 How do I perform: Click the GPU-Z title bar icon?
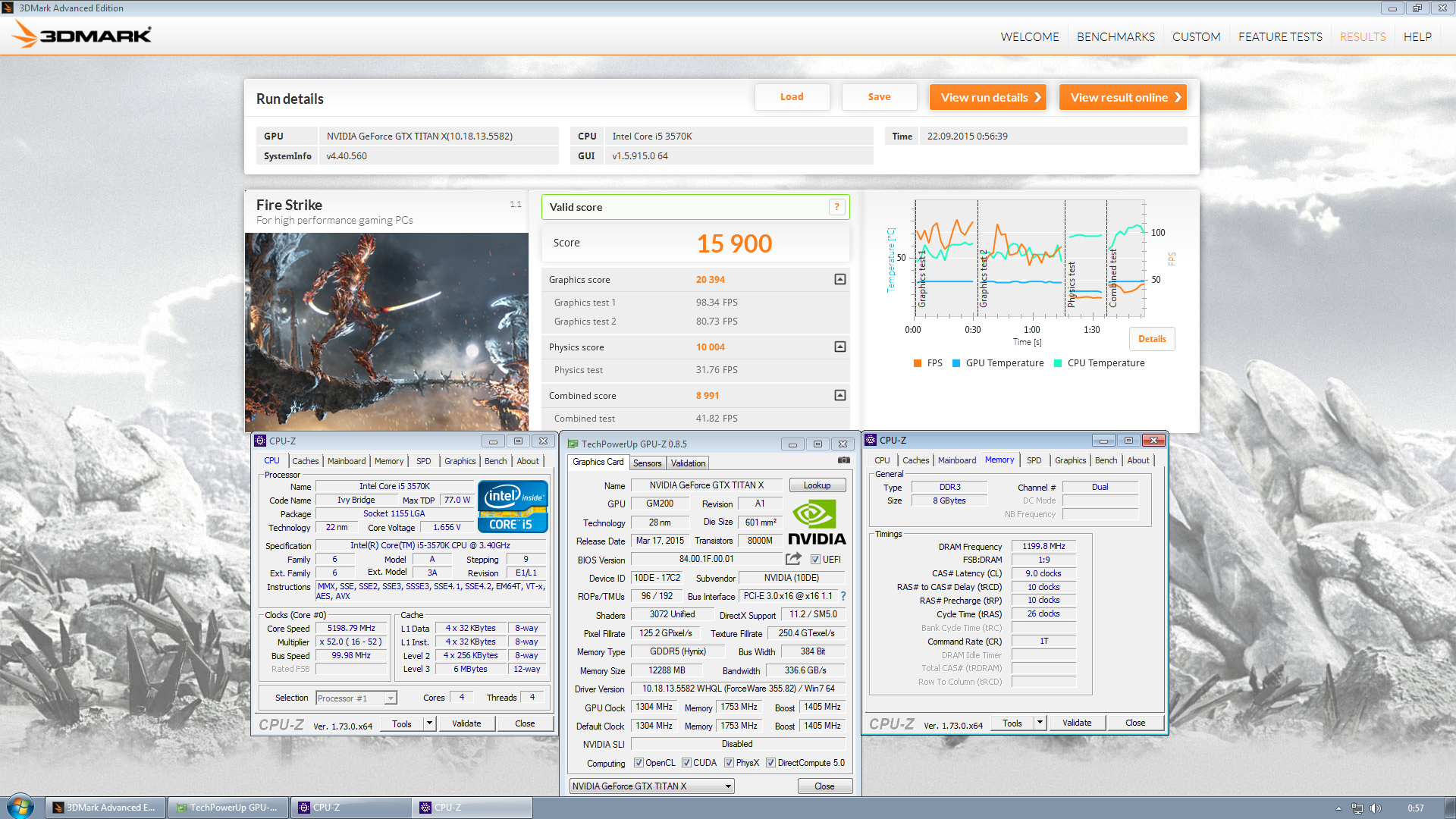(573, 444)
